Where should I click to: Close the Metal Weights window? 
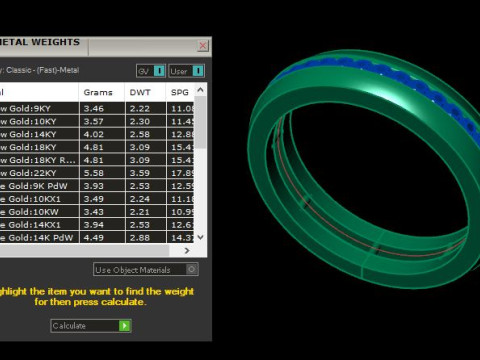(x=203, y=46)
